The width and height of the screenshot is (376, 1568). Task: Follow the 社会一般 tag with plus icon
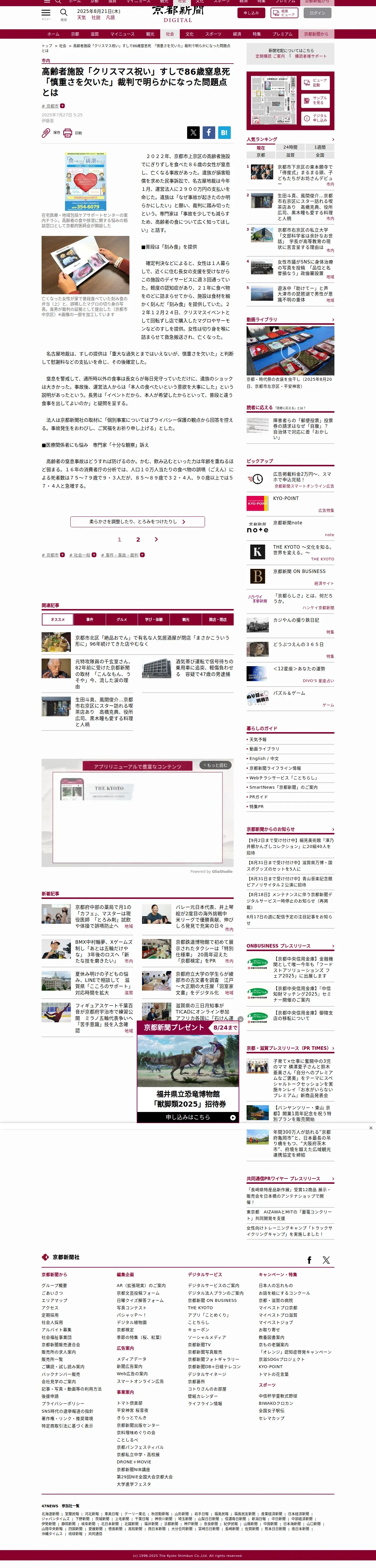(x=94, y=555)
